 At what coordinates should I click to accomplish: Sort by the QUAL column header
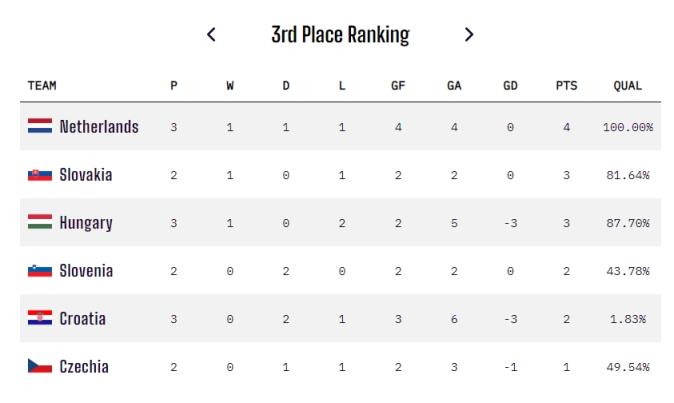(x=628, y=85)
